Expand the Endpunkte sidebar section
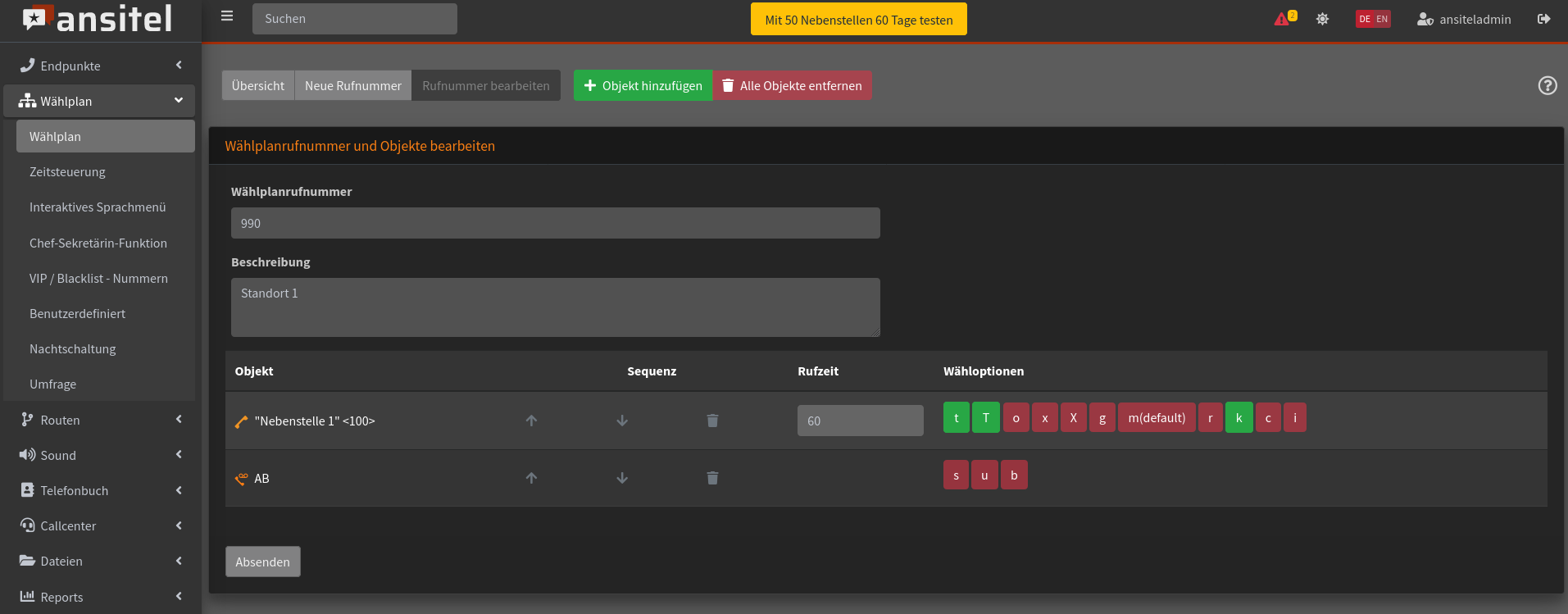The width and height of the screenshot is (1568, 614). tap(101, 66)
